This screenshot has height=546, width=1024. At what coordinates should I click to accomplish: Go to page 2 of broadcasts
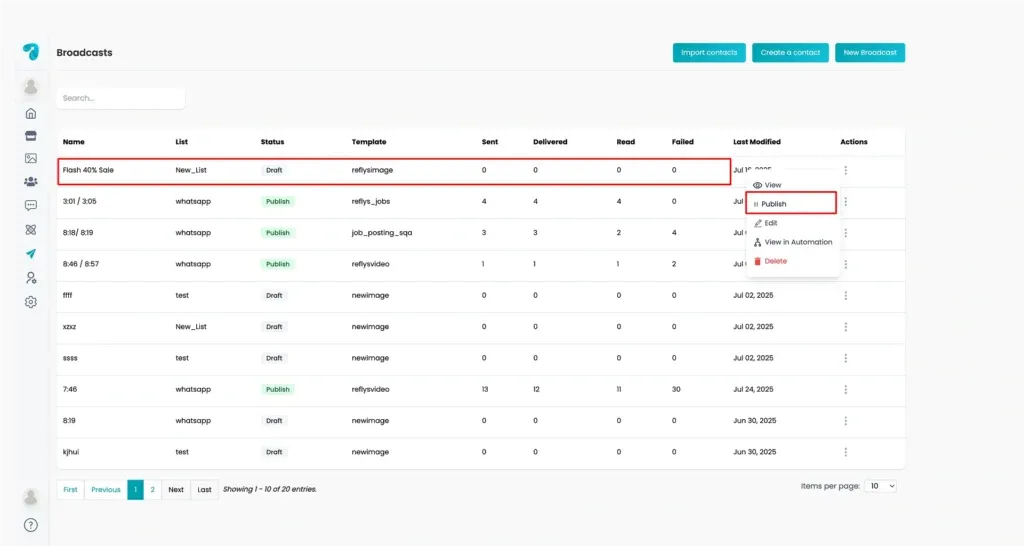(x=152, y=489)
